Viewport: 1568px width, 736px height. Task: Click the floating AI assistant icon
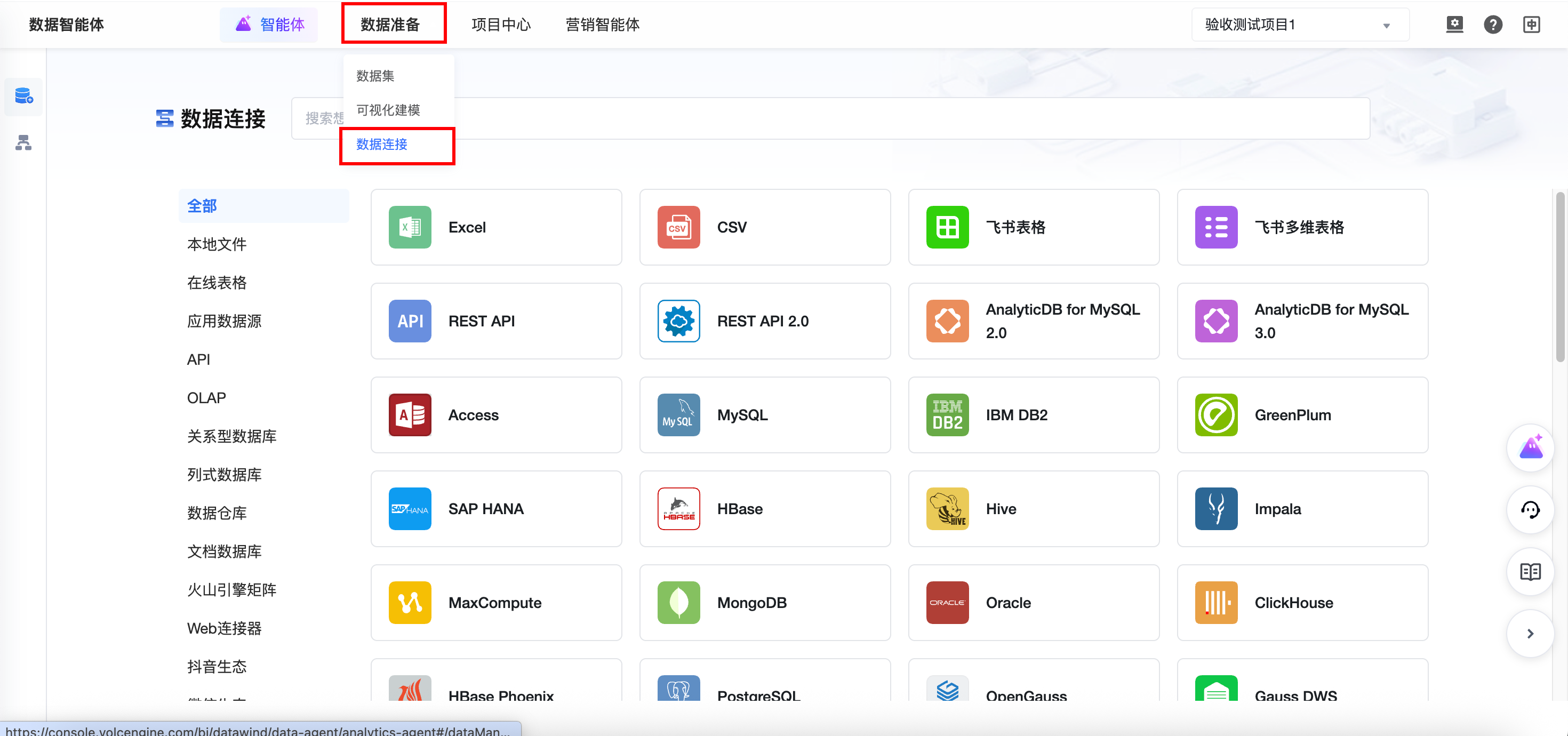point(1530,447)
